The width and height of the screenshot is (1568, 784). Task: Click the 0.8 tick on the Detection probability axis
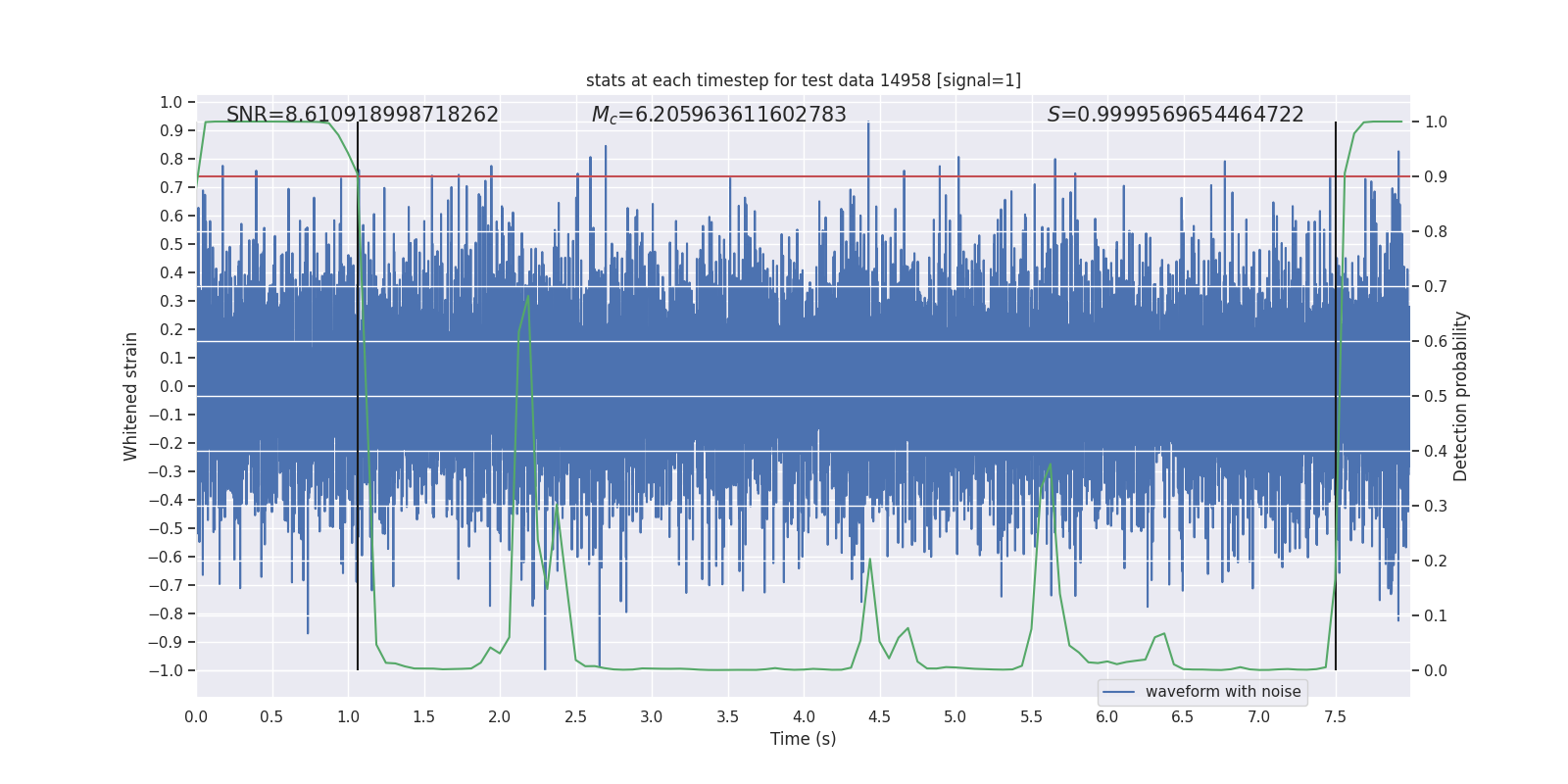point(1436,232)
